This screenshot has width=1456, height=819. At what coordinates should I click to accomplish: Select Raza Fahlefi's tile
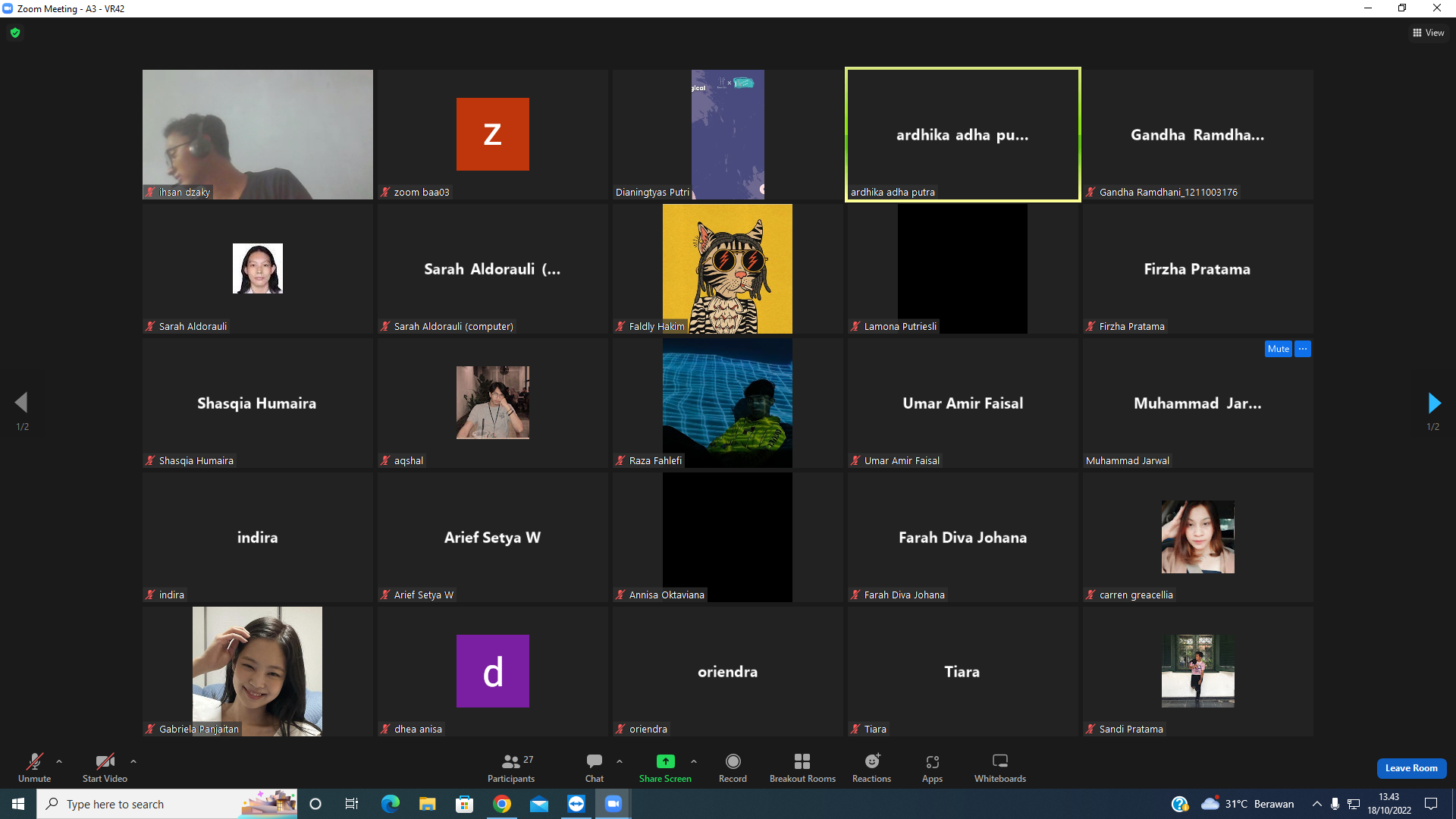point(728,403)
